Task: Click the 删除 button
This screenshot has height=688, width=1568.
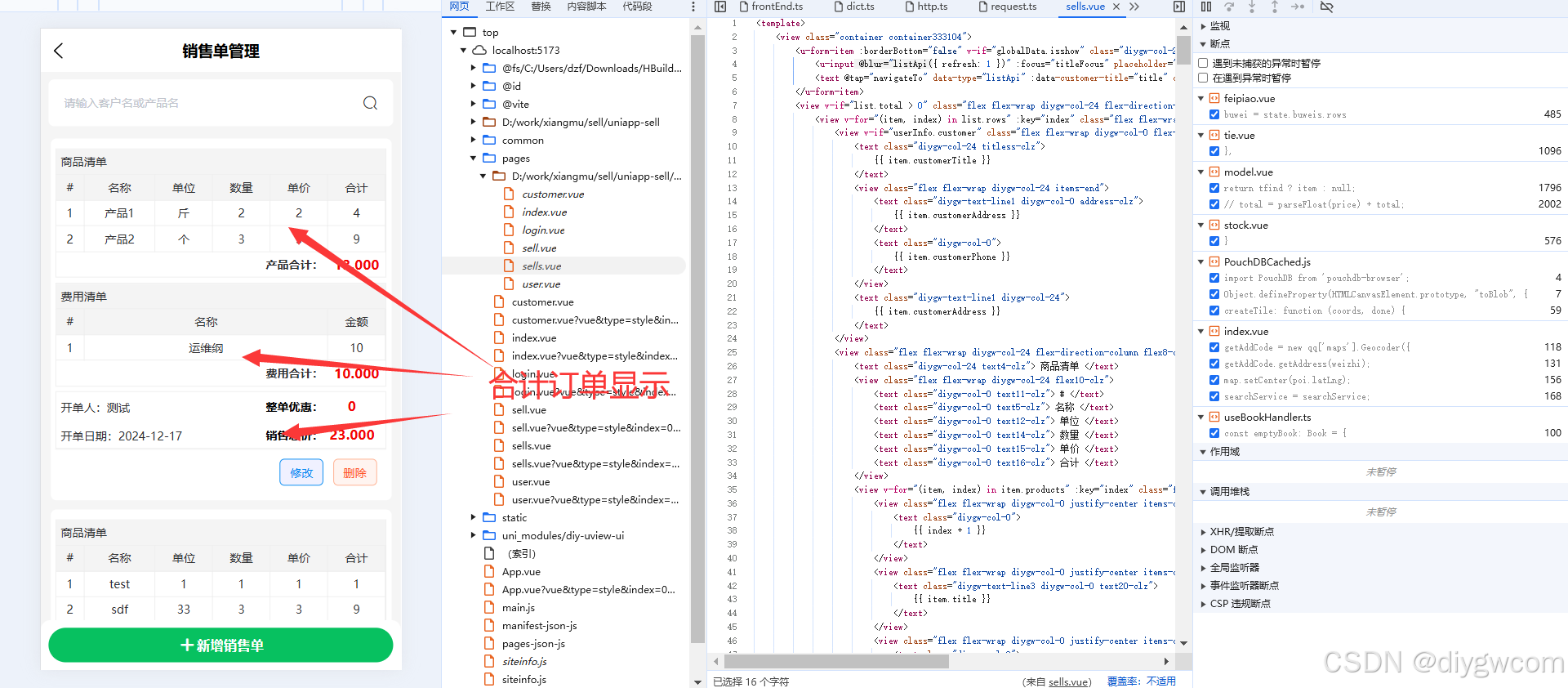Action: pyautogui.click(x=354, y=473)
